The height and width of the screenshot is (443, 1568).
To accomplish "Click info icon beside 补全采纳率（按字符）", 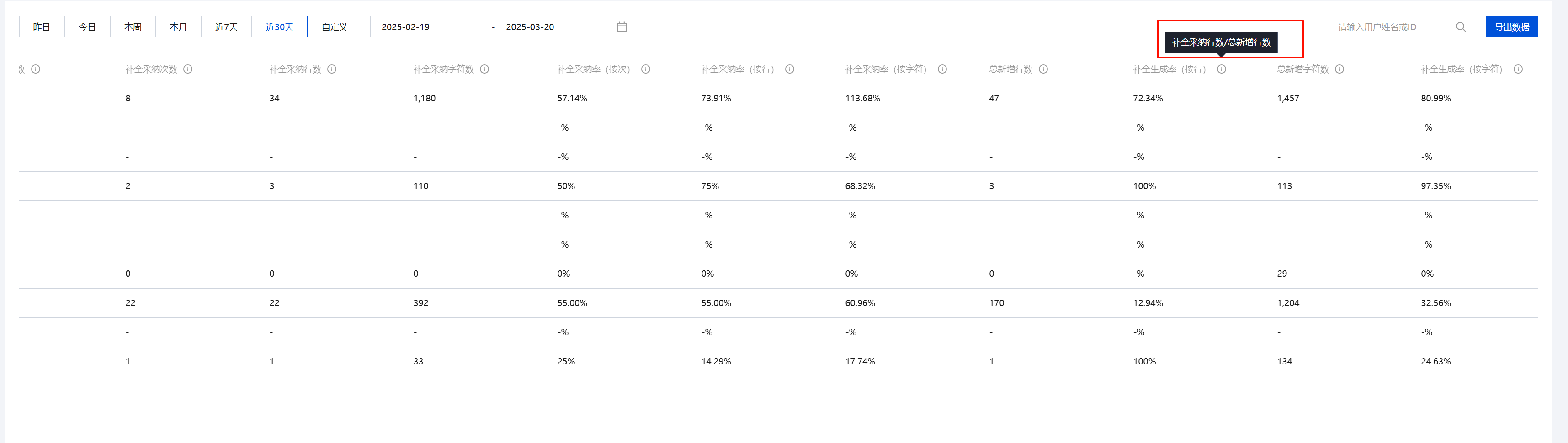I will tap(942, 69).
